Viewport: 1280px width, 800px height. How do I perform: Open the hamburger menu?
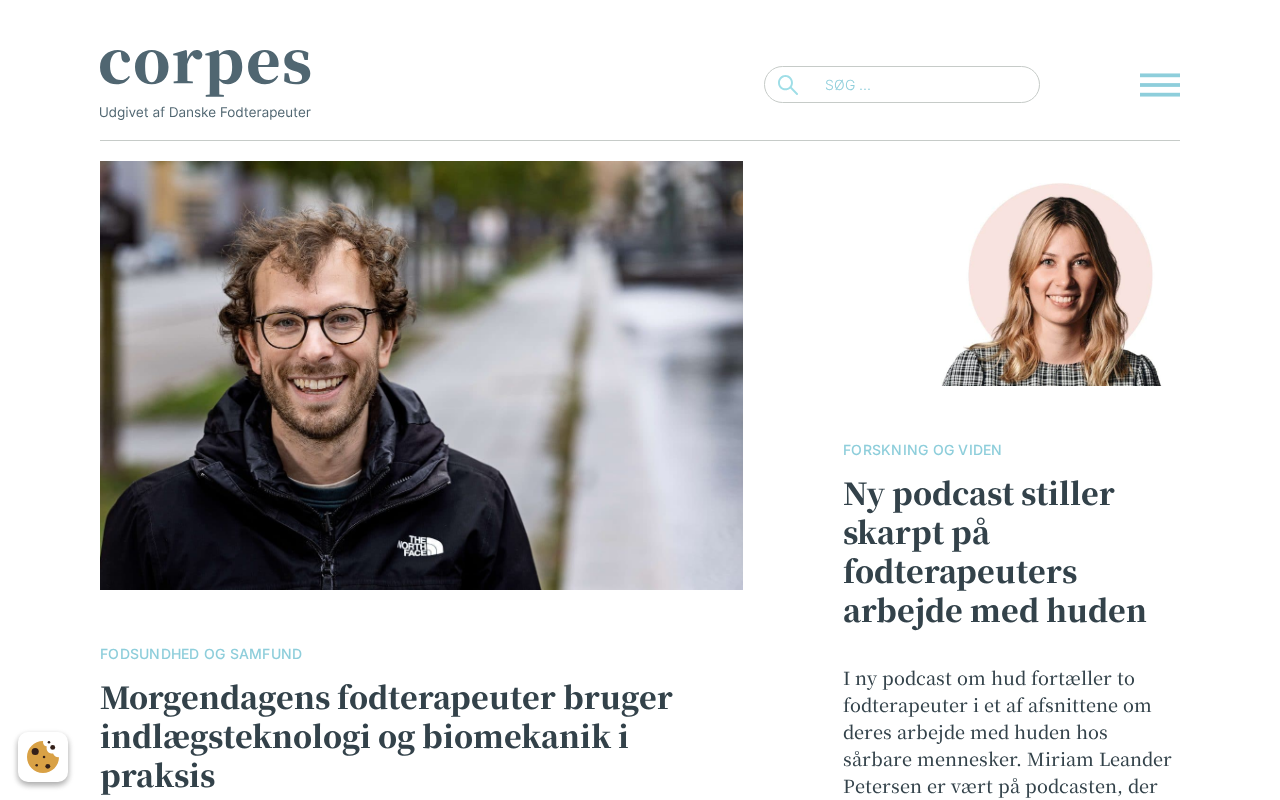[1159, 85]
